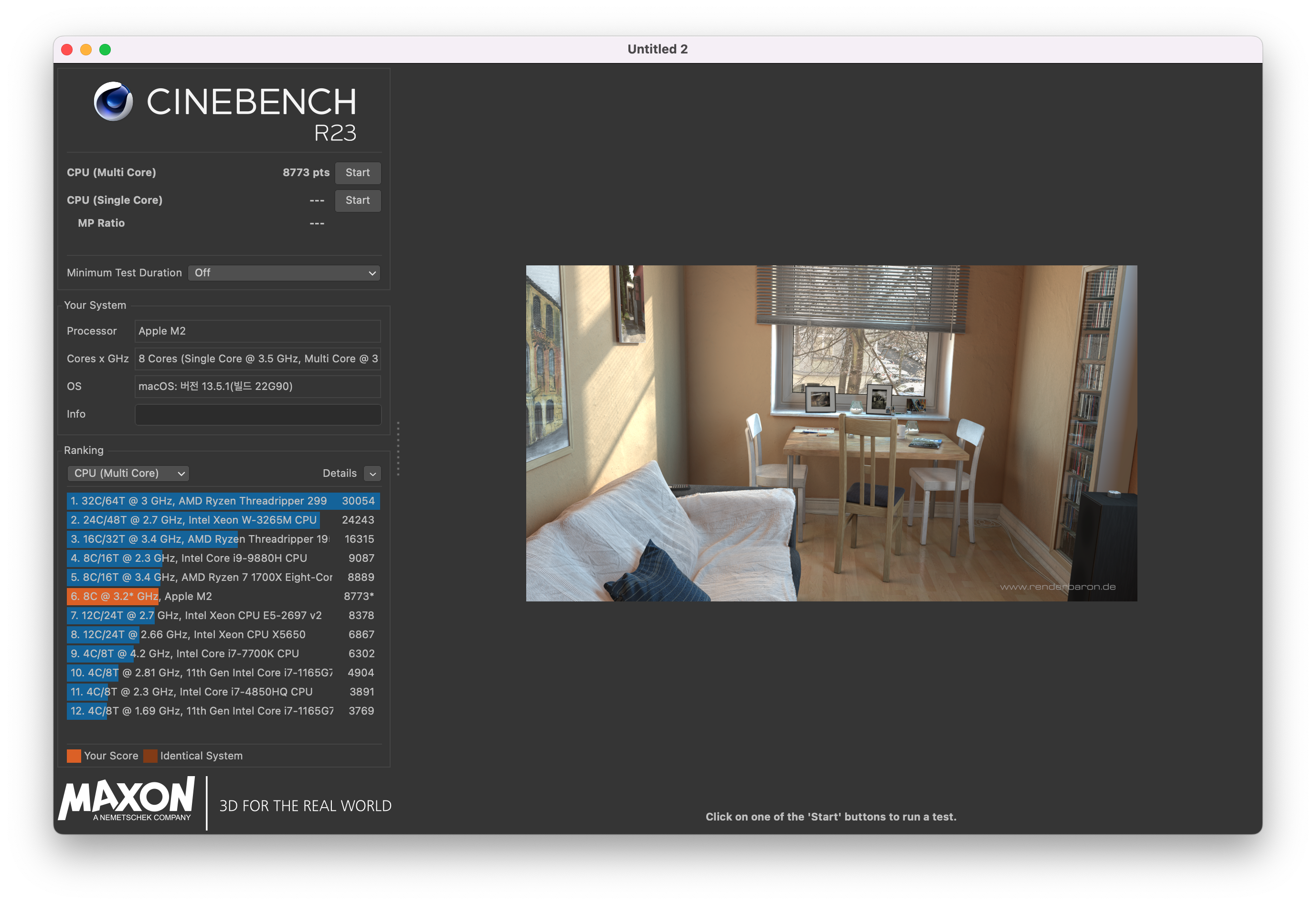The image size is (1316, 905).
Task: Click the Processor field showing Apple M2
Action: (257, 331)
